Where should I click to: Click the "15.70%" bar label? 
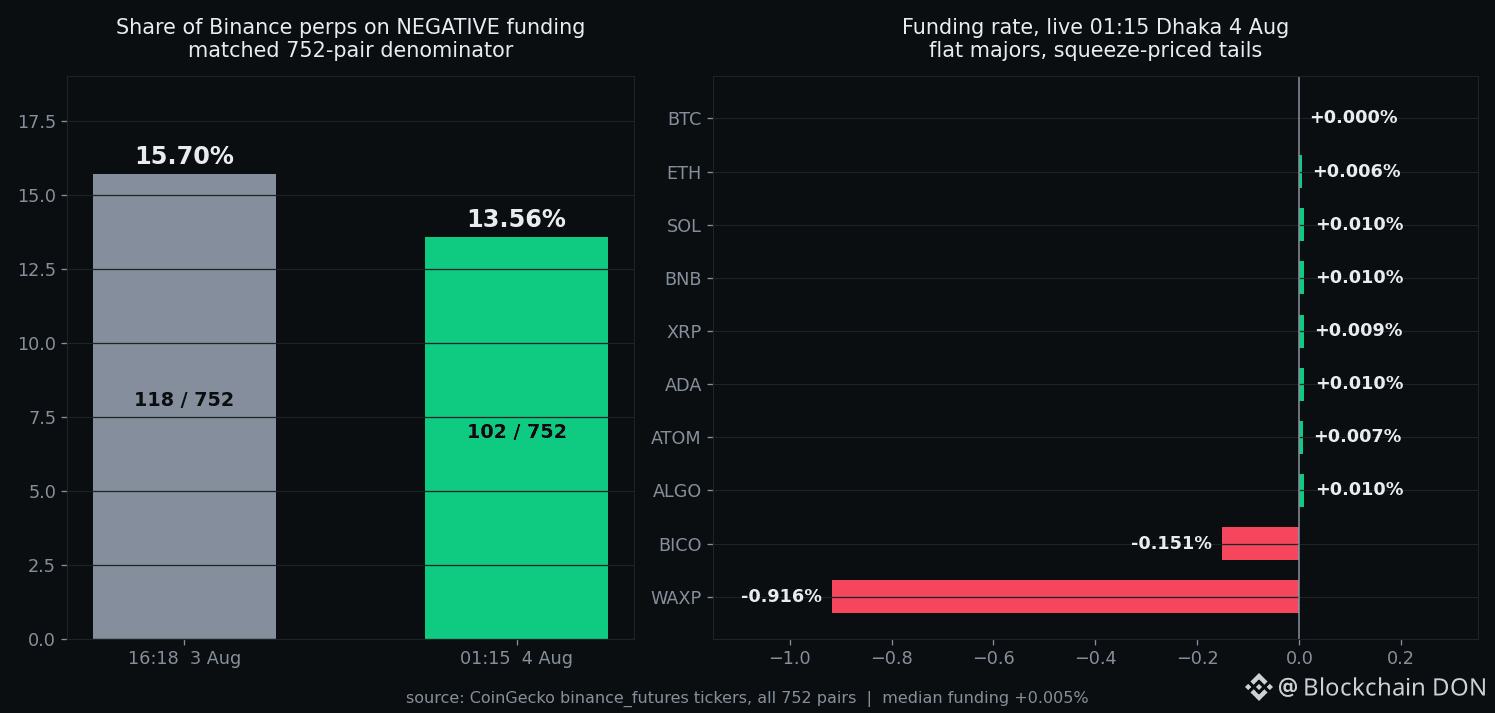tap(184, 157)
